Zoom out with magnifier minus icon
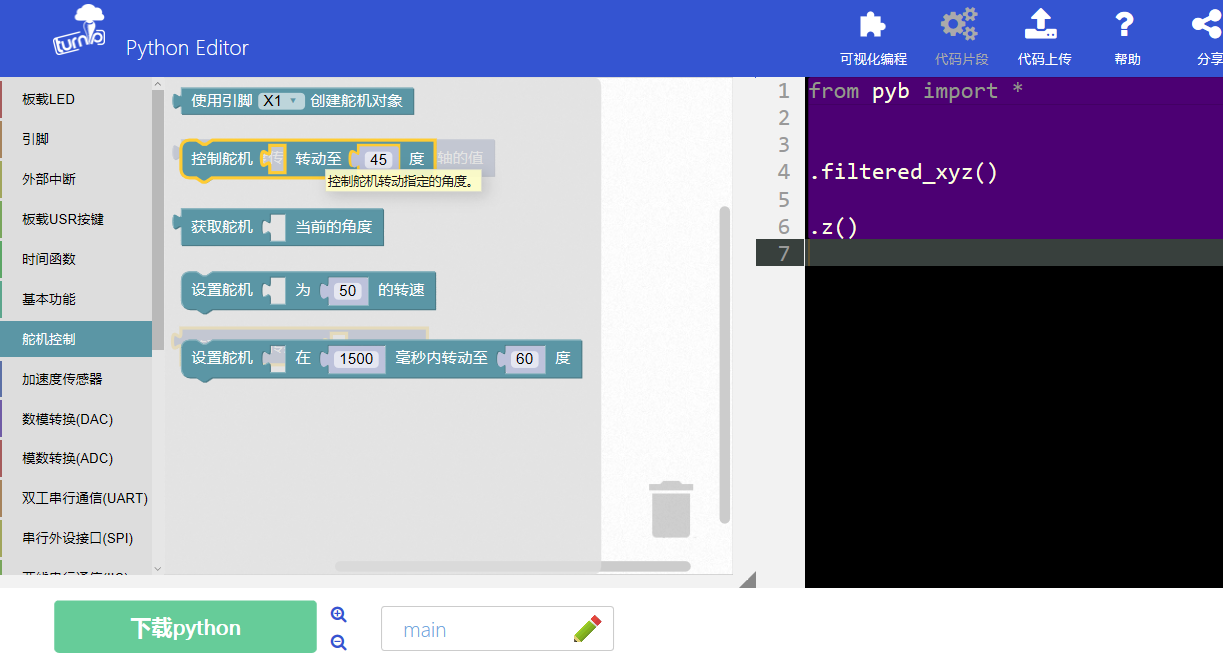The image size is (1223, 658). point(338,643)
